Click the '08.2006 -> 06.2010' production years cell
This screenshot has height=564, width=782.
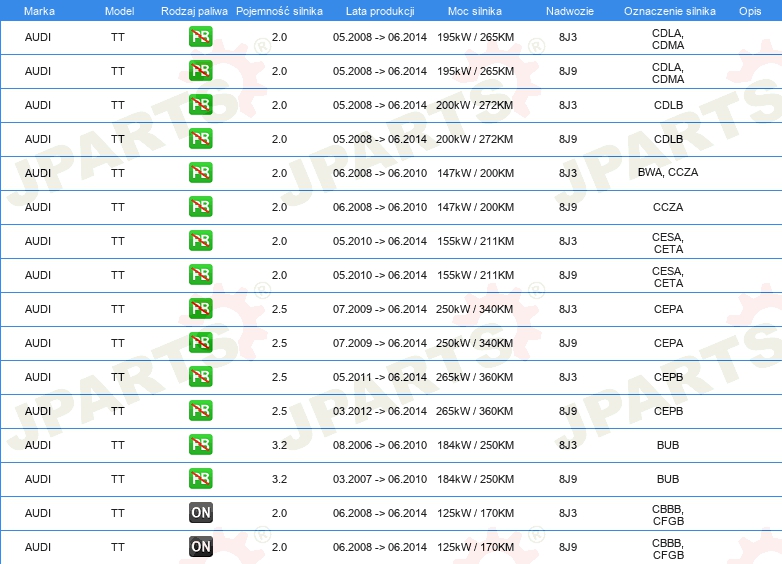pos(380,445)
